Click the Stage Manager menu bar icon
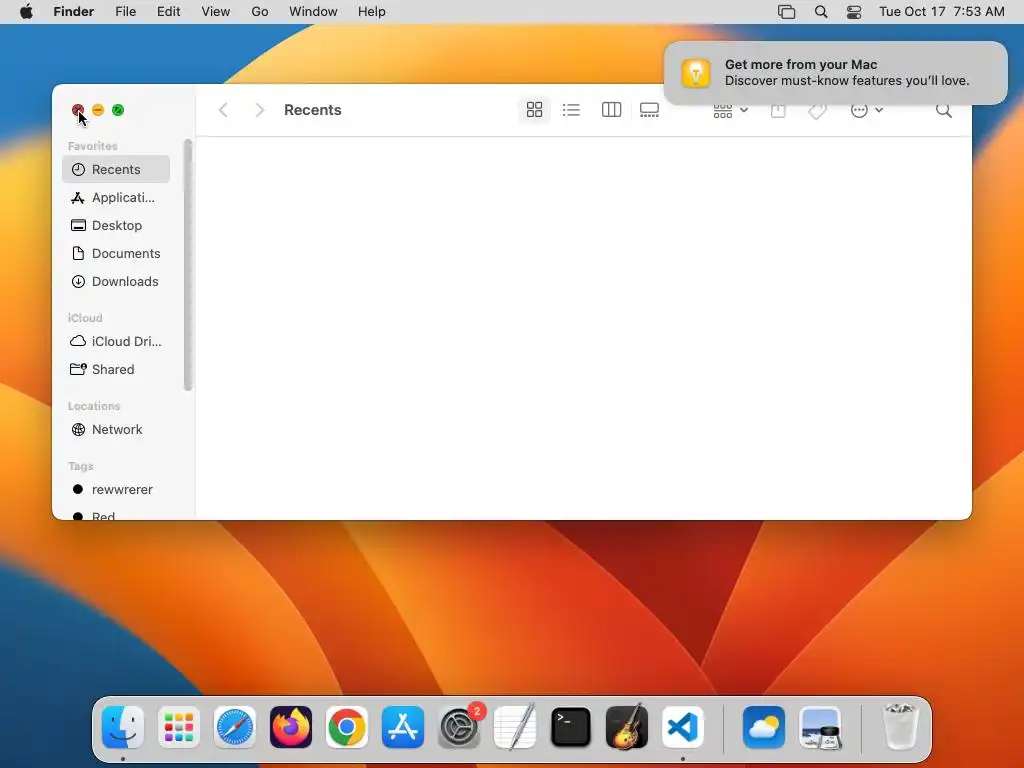The height and width of the screenshot is (768, 1024). pos(786,12)
